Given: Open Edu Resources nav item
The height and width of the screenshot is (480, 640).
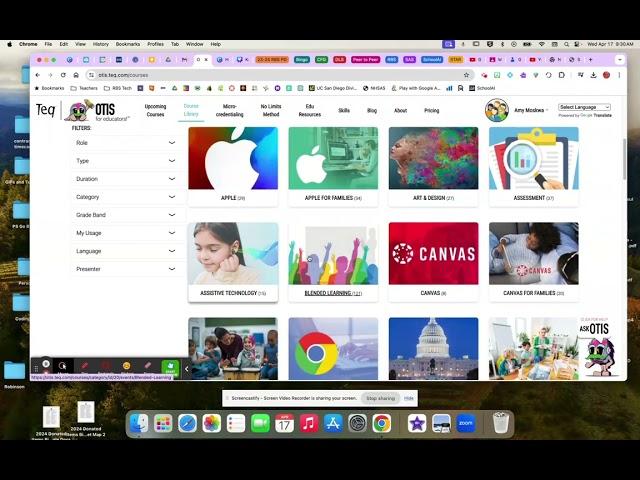Looking at the screenshot, I should pos(310,110).
